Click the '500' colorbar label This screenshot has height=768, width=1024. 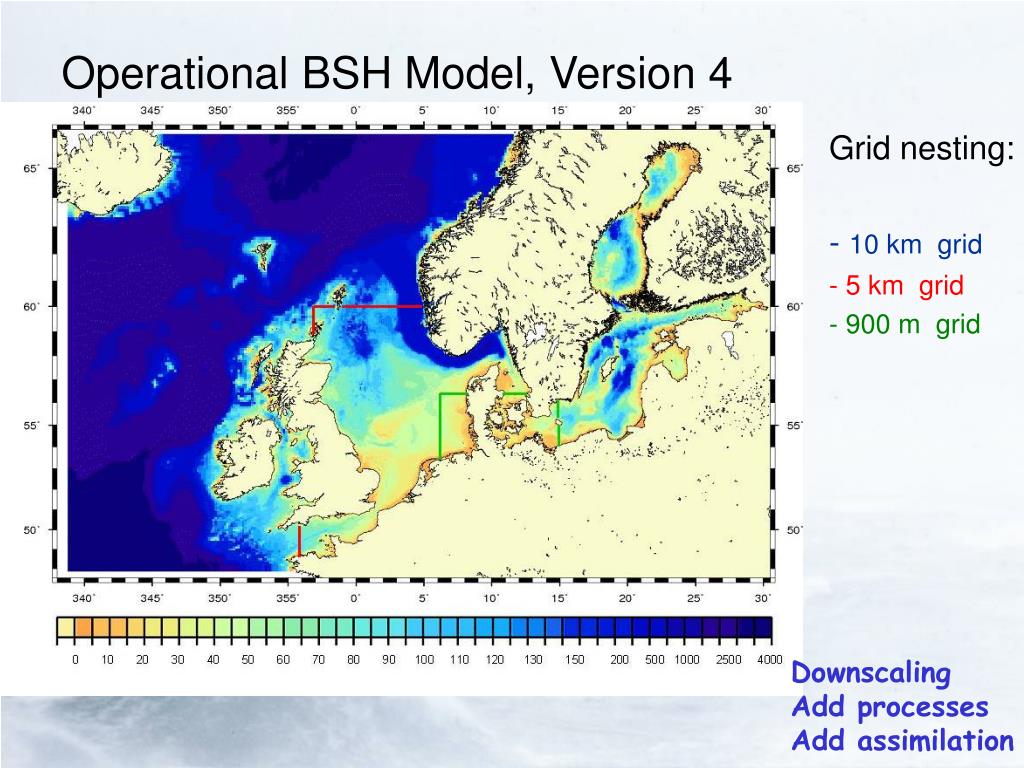654,660
